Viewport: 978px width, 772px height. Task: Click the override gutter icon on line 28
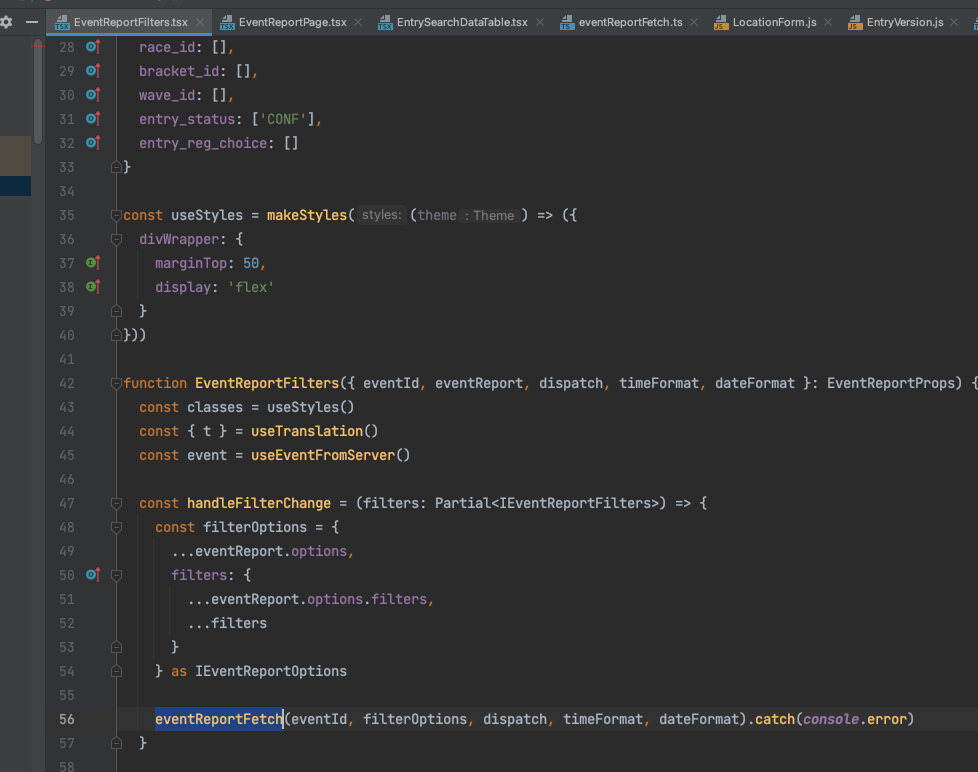93,47
